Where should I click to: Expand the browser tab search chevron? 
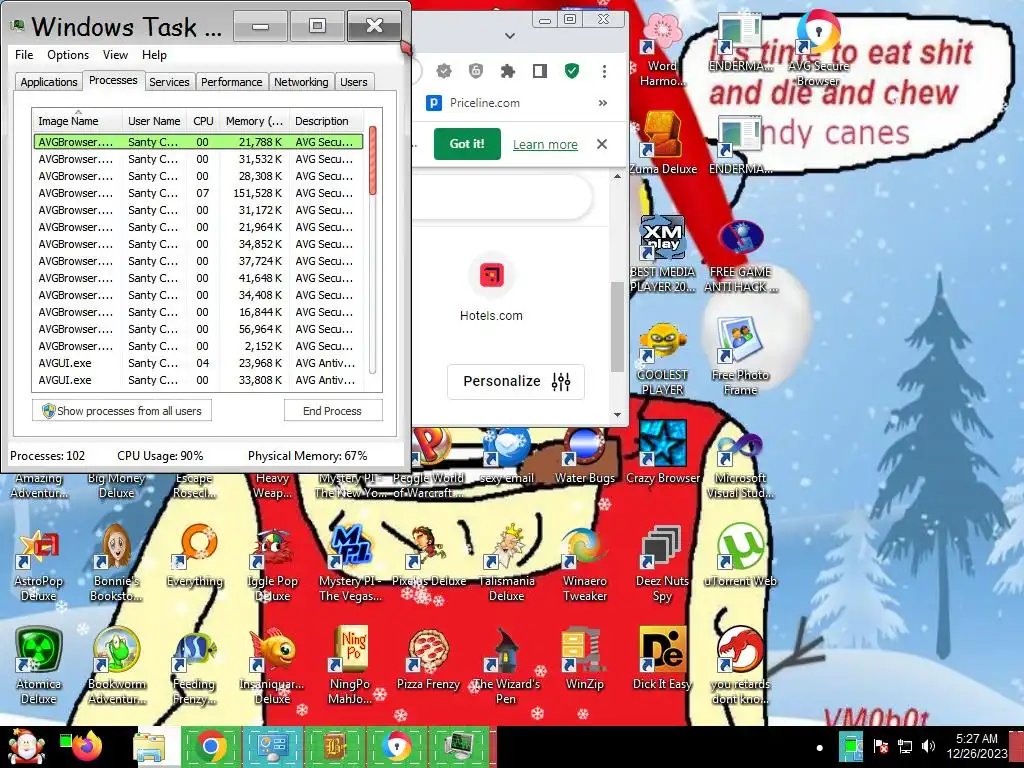510,36
